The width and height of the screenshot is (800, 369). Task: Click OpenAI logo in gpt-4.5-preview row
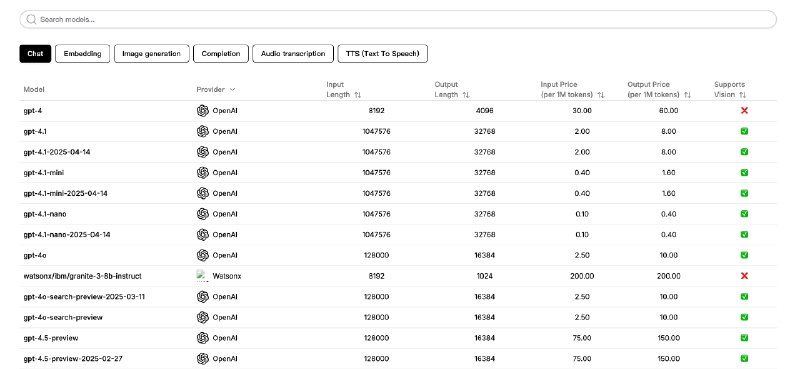tap(203, 338)
